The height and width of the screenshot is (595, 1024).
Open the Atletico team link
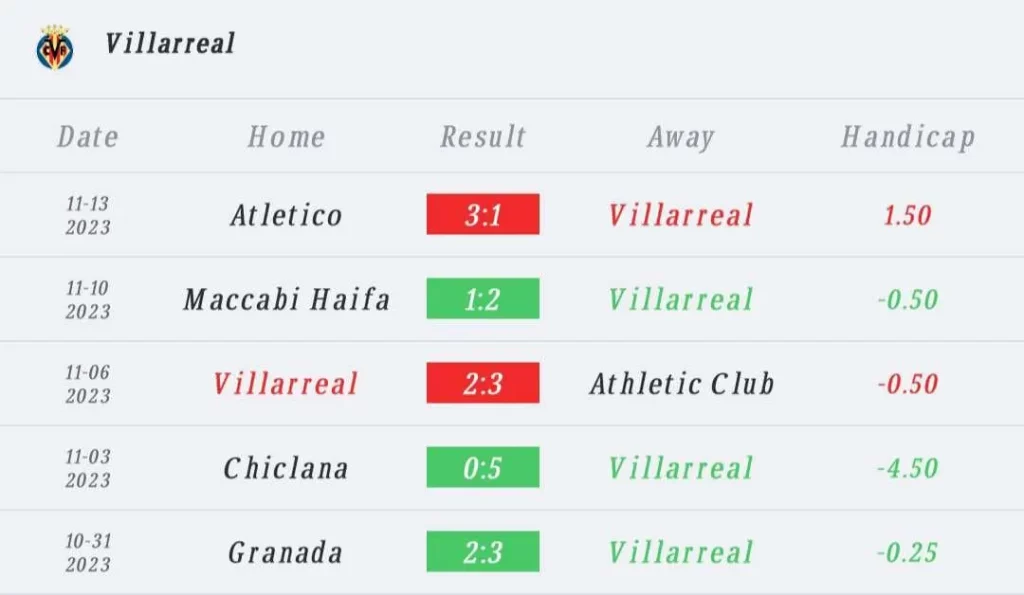[x=286, y=215]
